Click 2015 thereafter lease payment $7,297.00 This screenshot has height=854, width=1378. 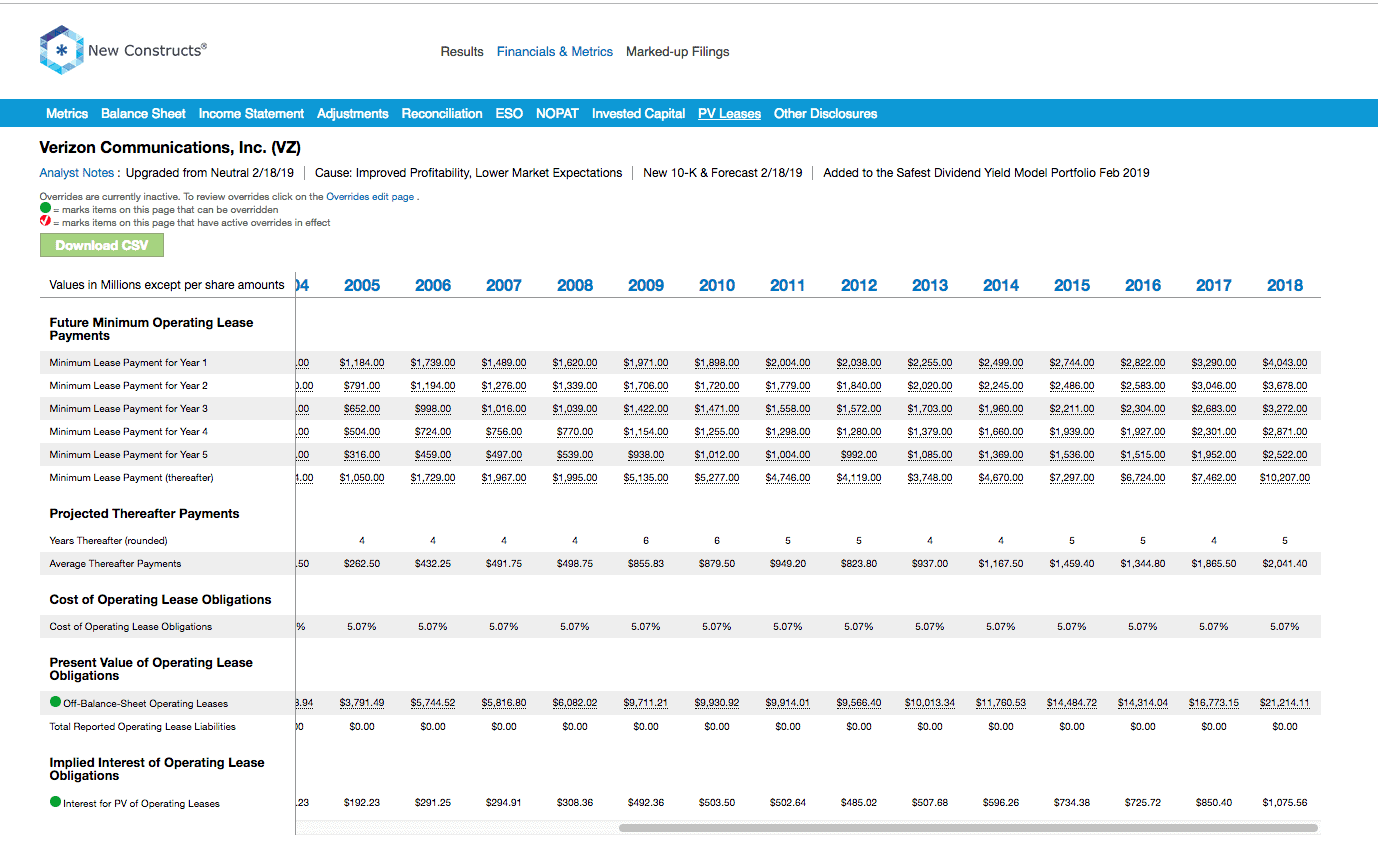pos(1072,478)
